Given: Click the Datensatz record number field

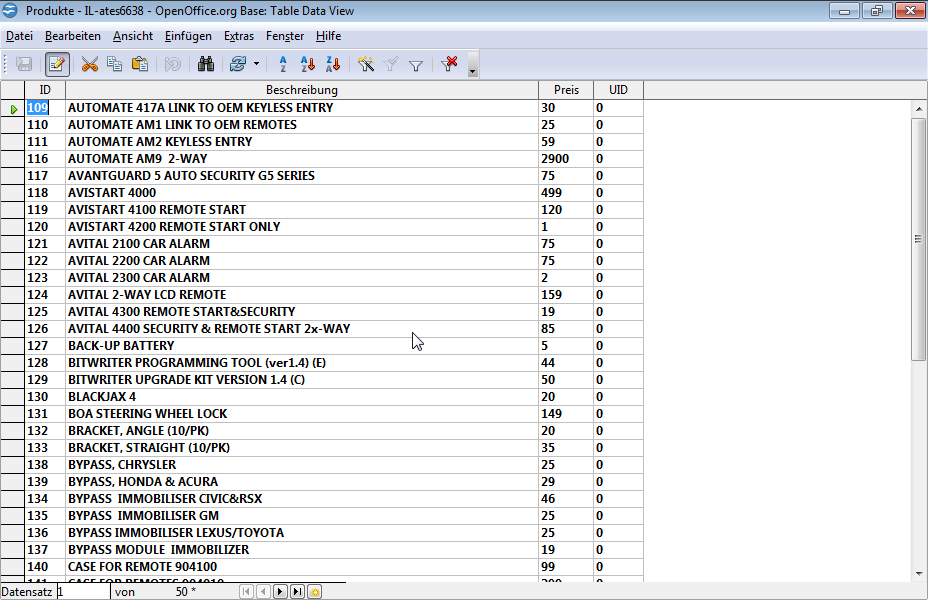Looking at the screenshot, I should [x=83, y=592].
